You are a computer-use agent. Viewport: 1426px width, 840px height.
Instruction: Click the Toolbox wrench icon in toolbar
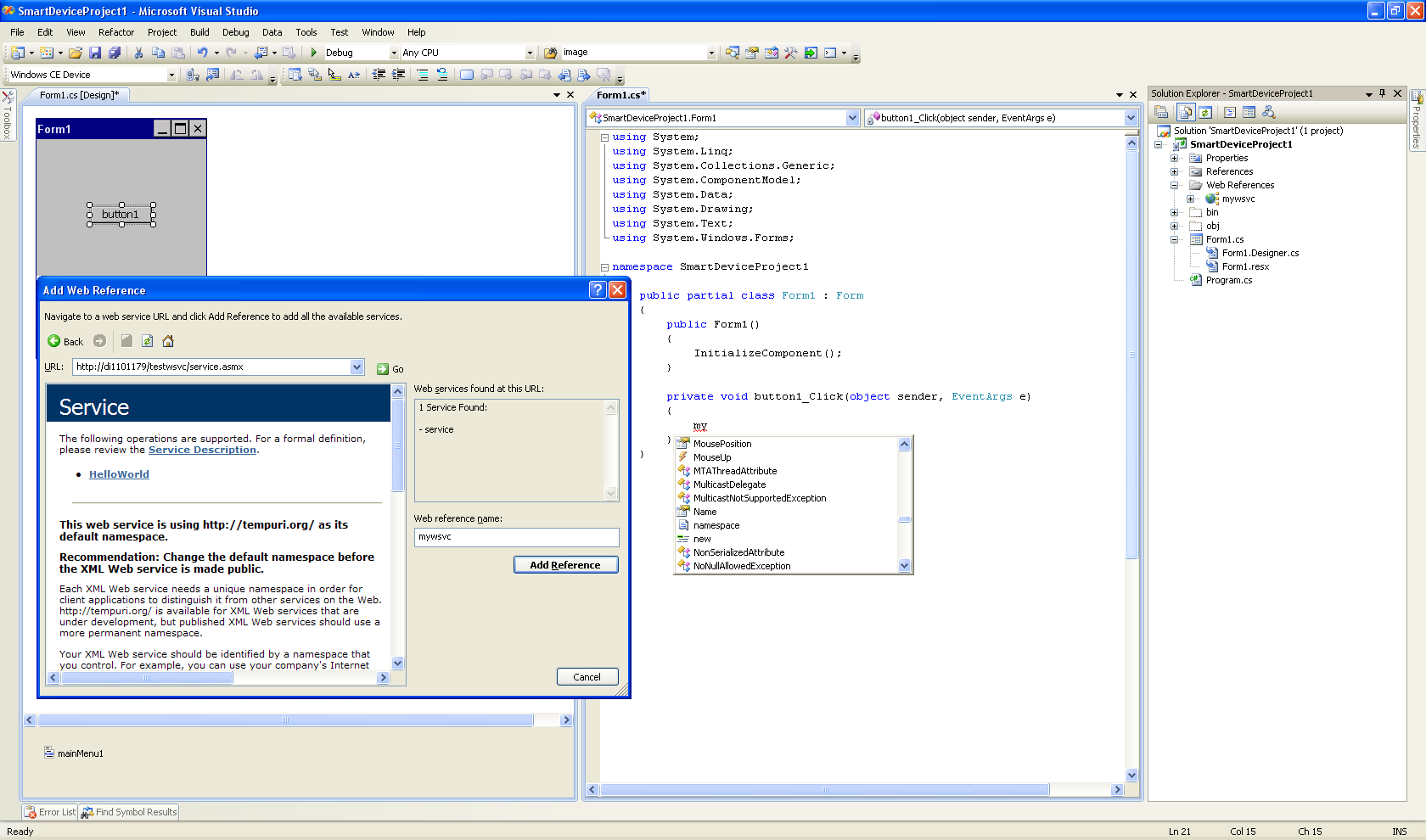(x=791, y=53)
